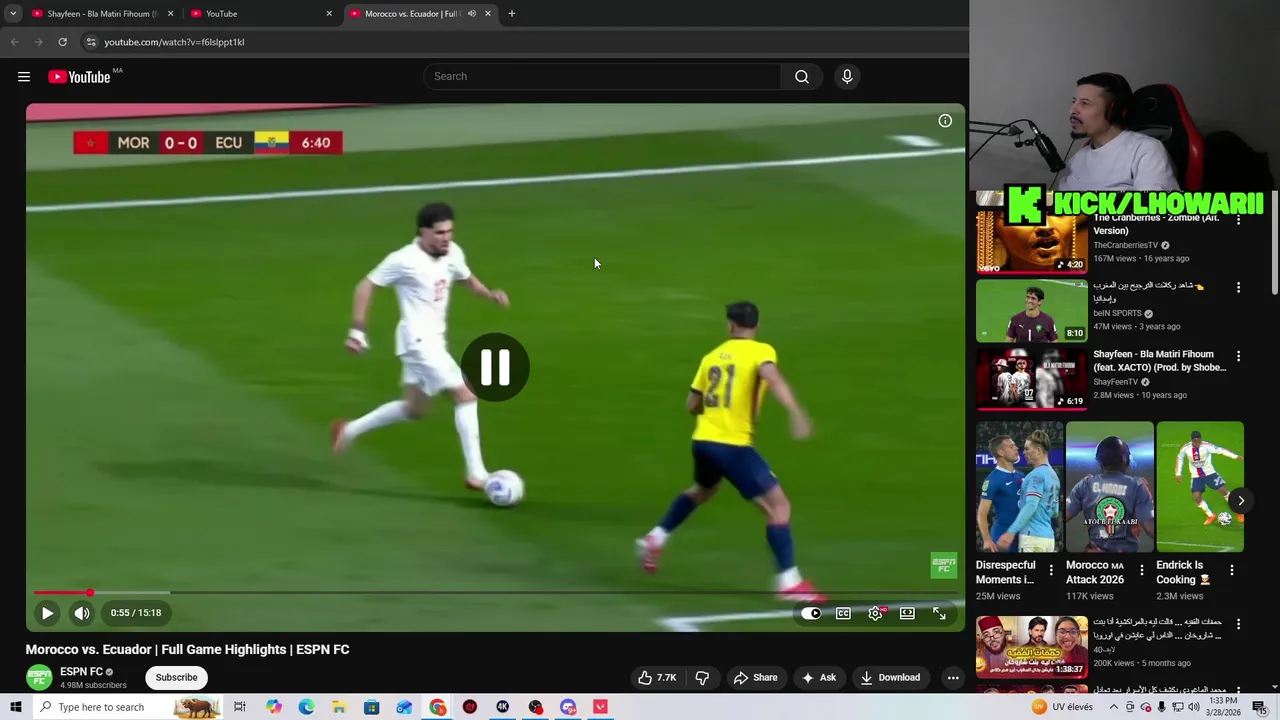Open the 4K app on taskbar
Image resolution: width=1280 pixels, height=720 pixels.
(503, 707)
